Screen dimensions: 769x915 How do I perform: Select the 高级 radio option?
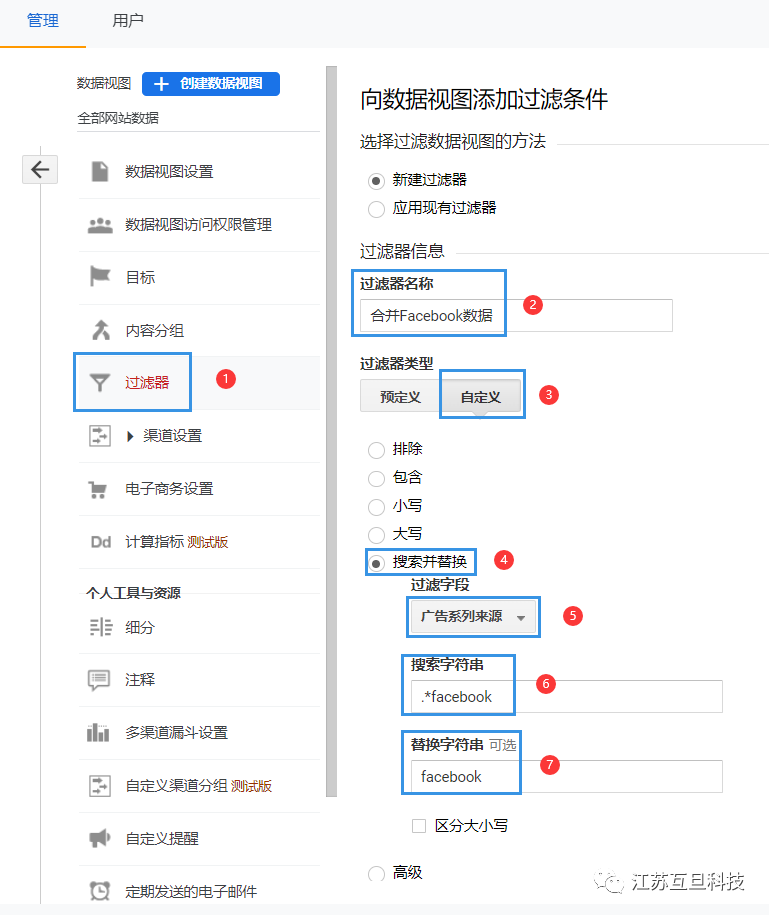coord(376,874)
